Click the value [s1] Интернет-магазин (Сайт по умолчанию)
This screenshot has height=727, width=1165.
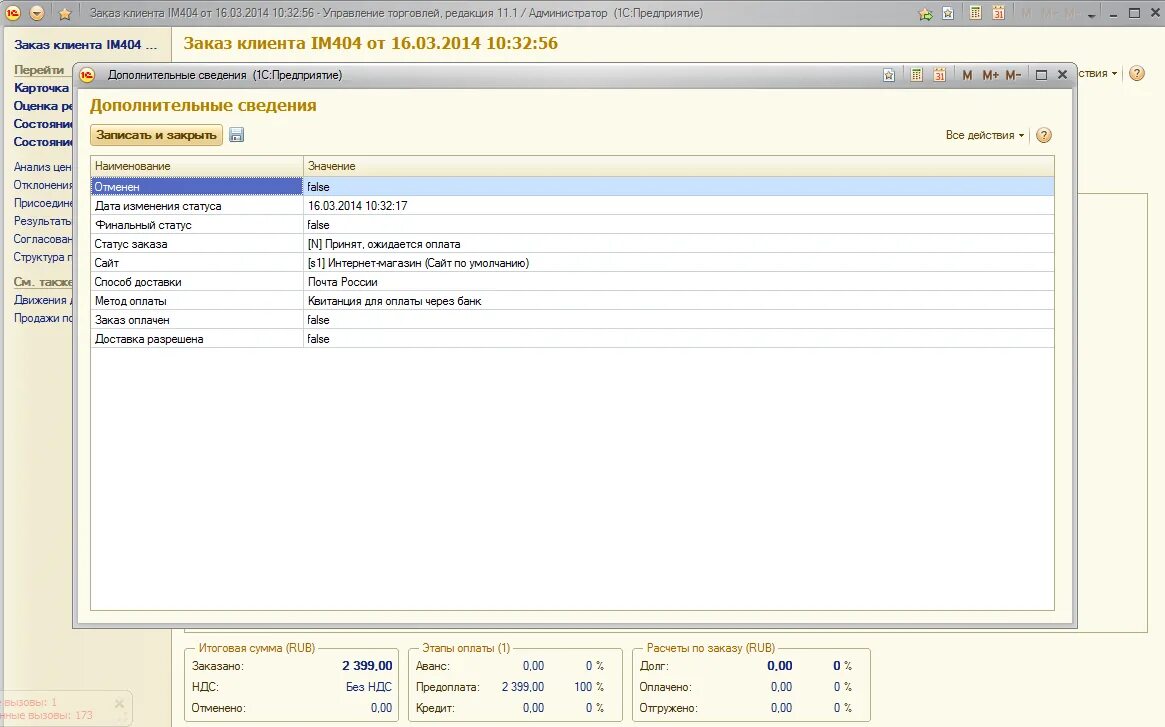coord(418,263)
